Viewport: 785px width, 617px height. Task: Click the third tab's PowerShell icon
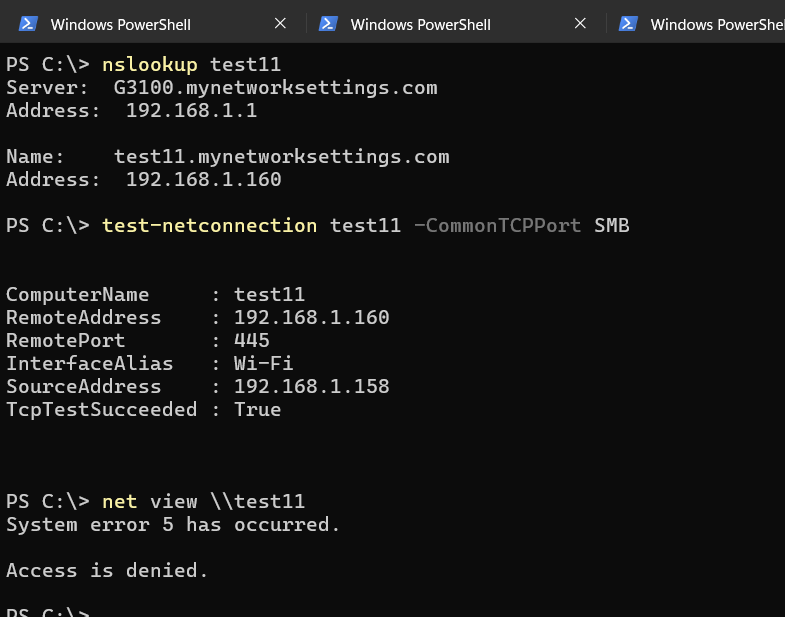click(x=628, y=24)
